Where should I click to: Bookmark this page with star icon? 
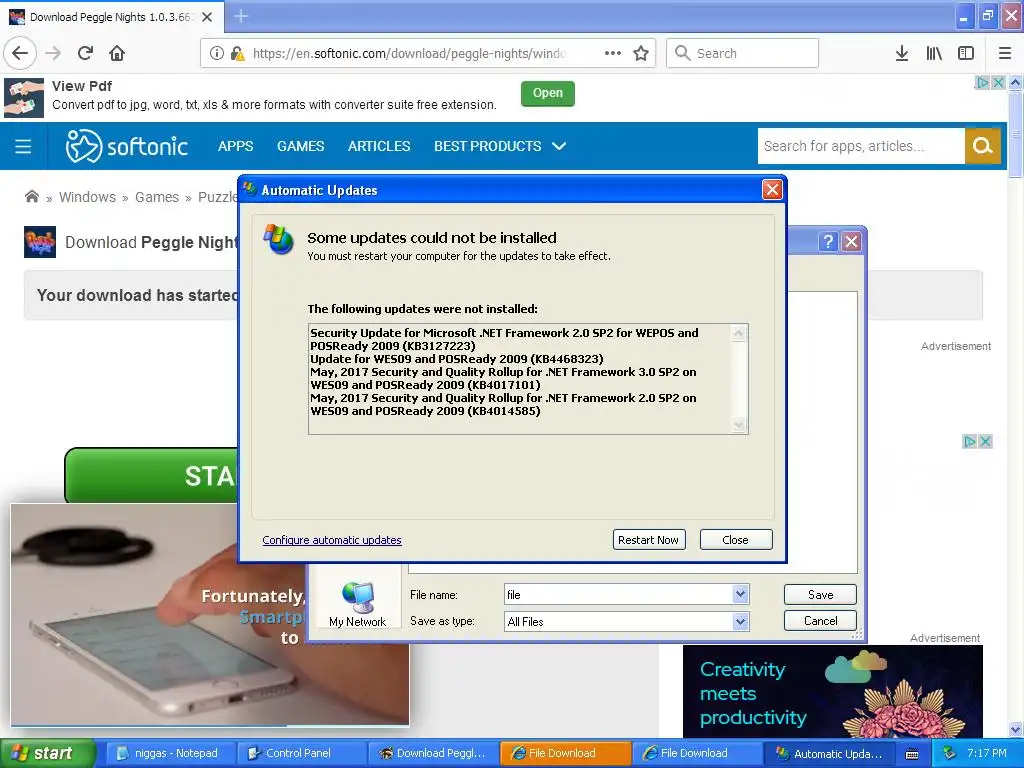tap(641, 54)
